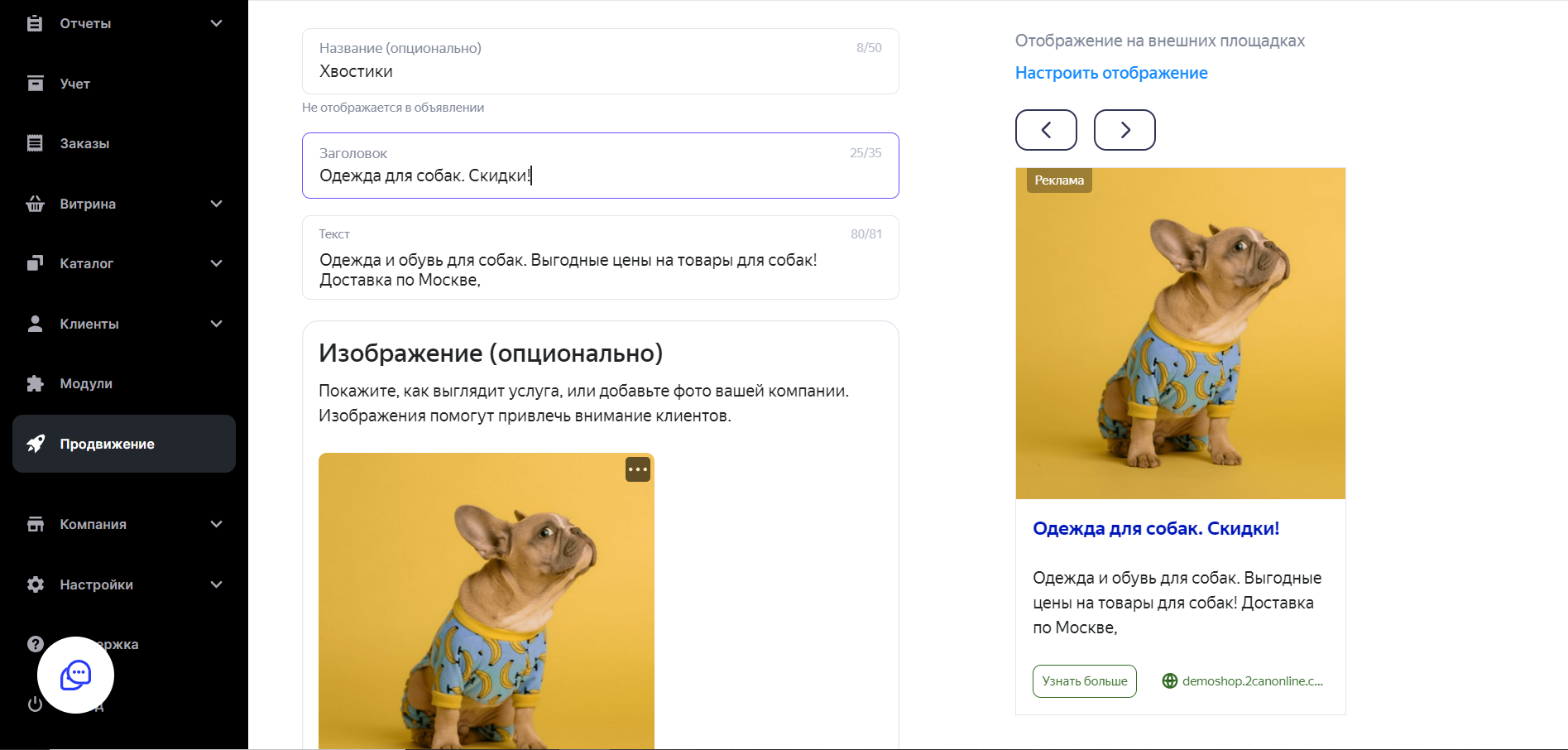Click the Настроить отображение link
This screenshot has height=750, width=1568.
pyautogui.click(x=1111, y=73)
